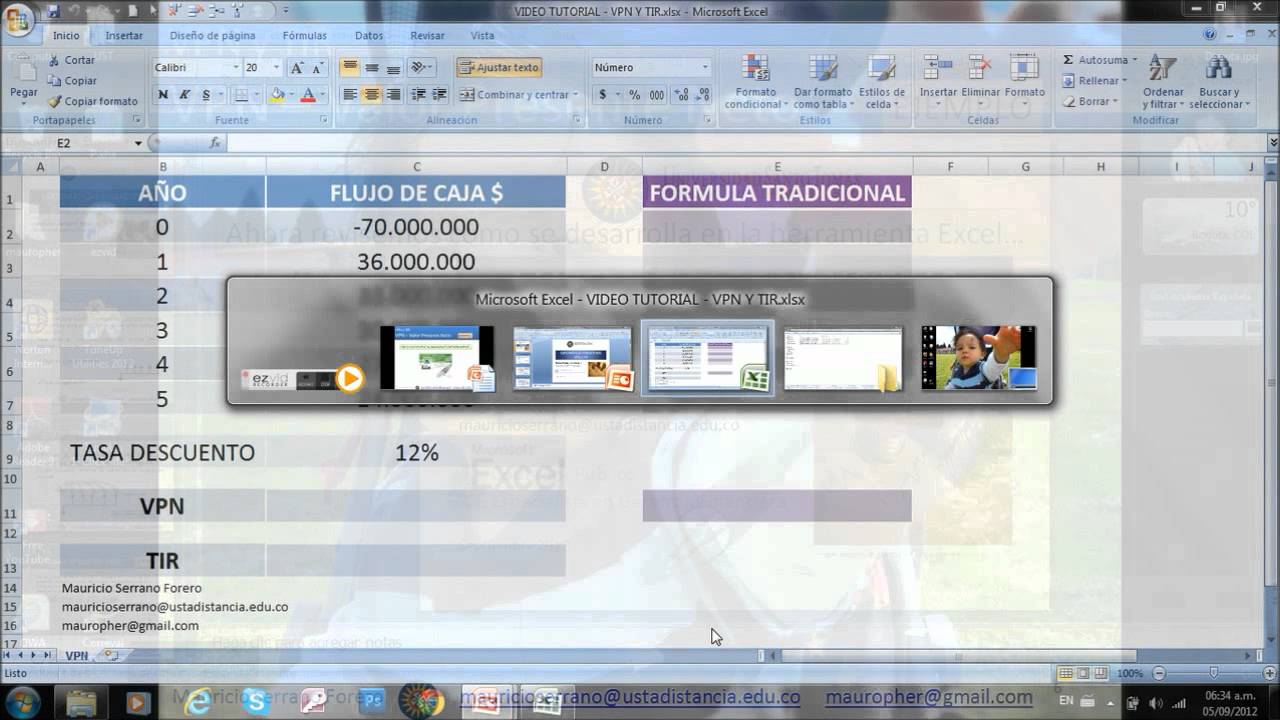Apply percent style format
Image resolution: width=1280 pixels, height=720 pixels.
(x=635, y=95)
